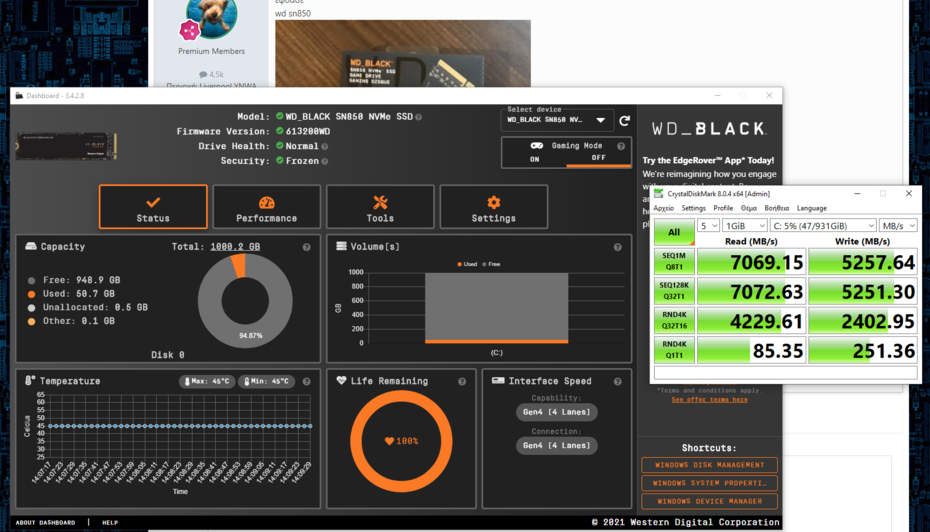Run SEQ128K Q32T1 test
The height and width of the screenshot is (532, 930).
coord(674,291)
